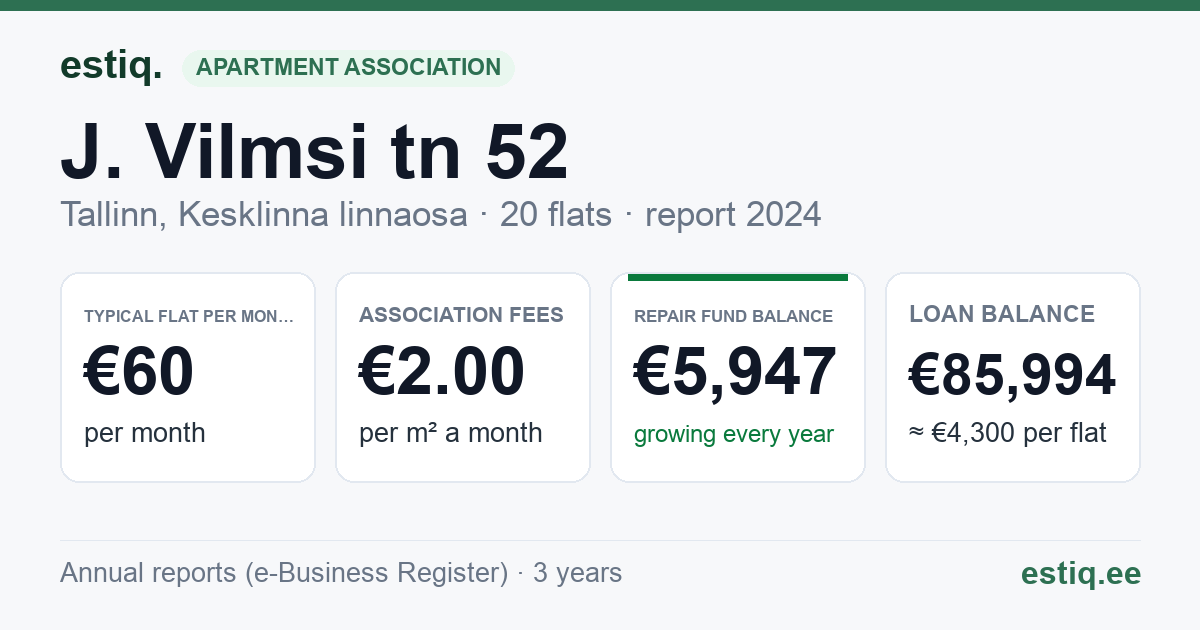The image size is (1200, 630).
Task: Click the J. Vilmsi tn 52 heading
Action: 314,151
